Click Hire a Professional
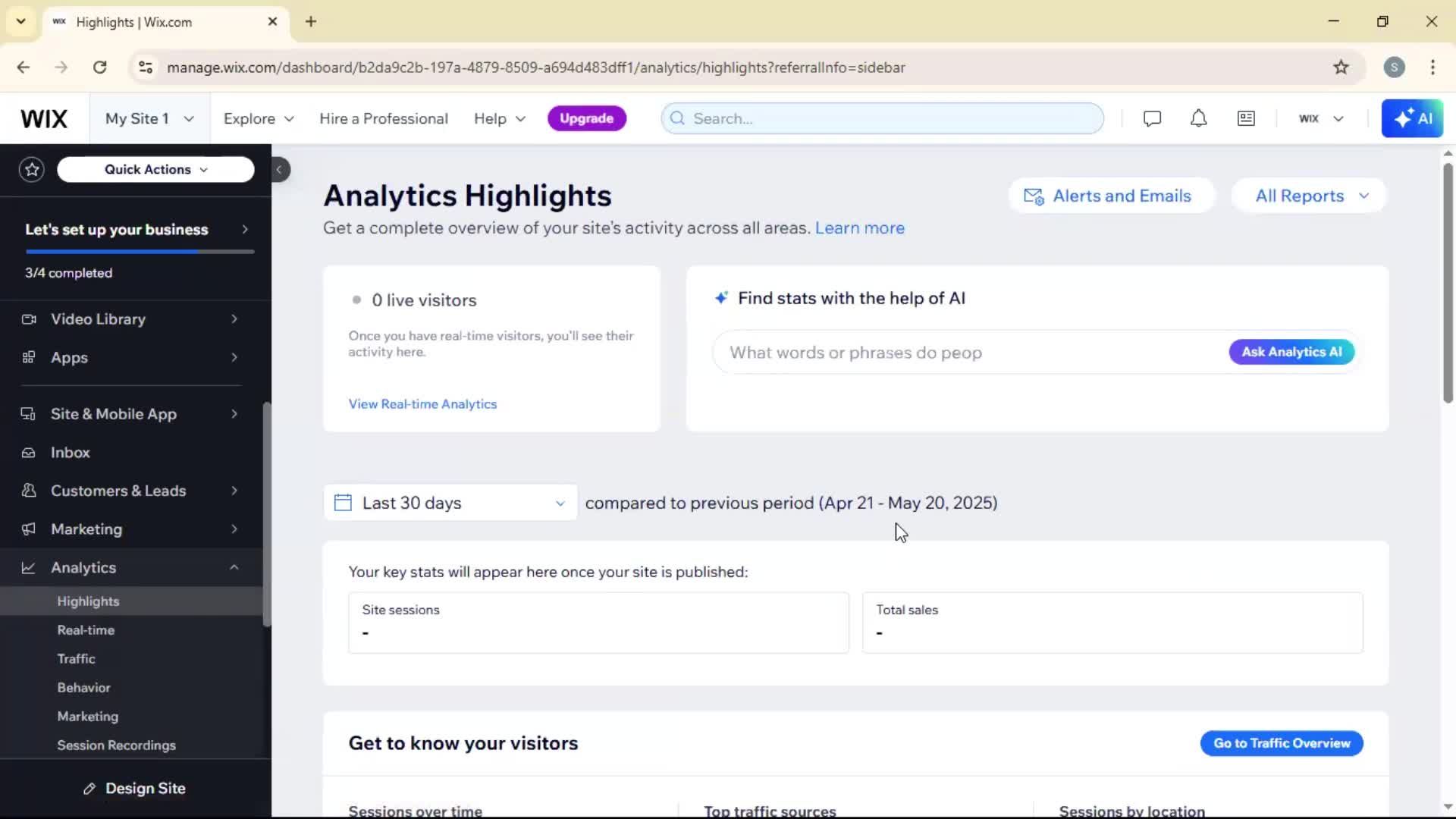Image resolution: width=1456 pixels, height=819 pixels. pyautogui.click(x=384, y=118)
